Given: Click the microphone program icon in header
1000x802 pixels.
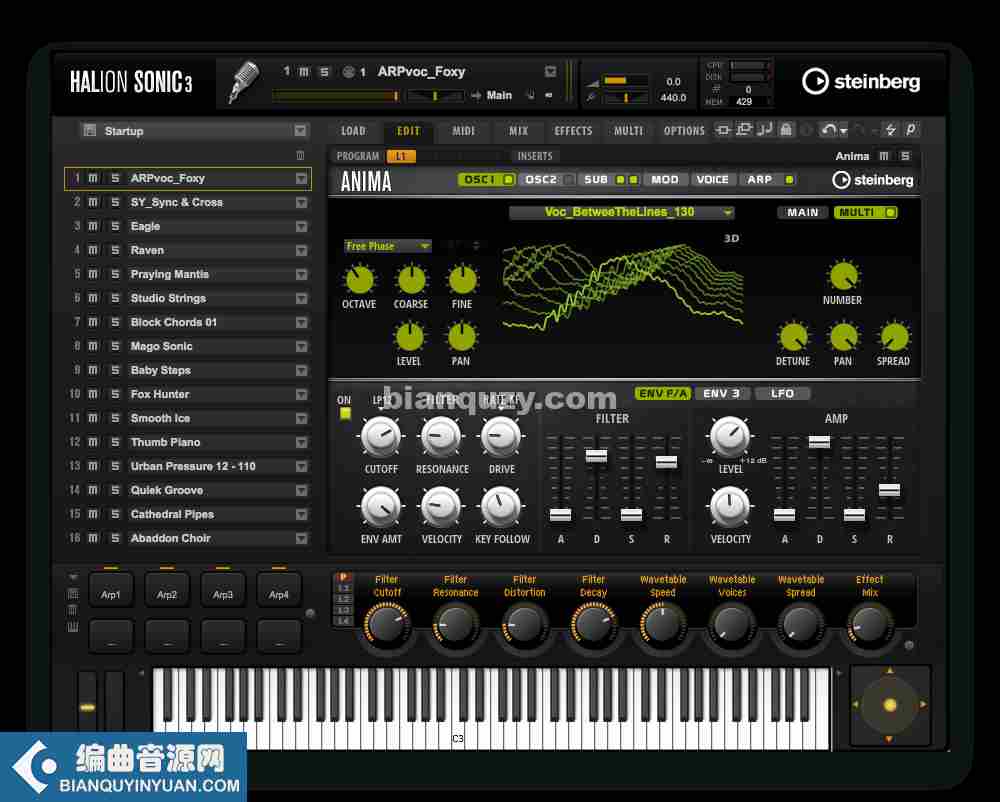Looking at the screenshot, I should [x=244, y=81].
